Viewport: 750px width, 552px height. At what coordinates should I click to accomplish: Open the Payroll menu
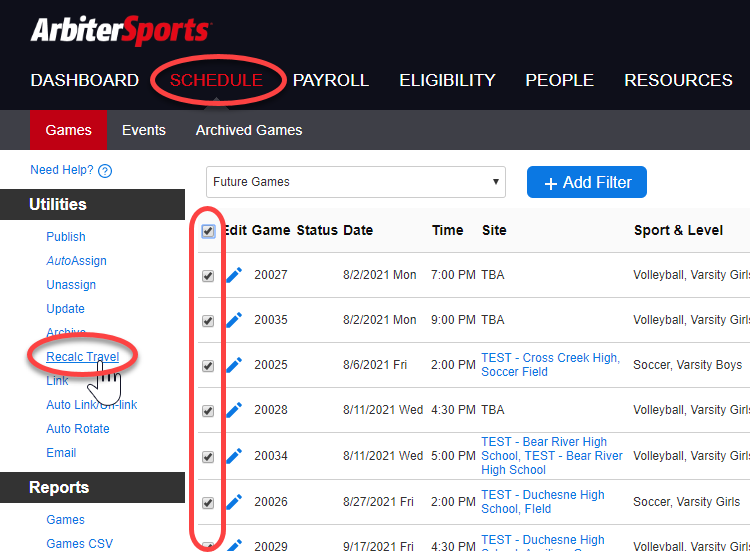click(x=331, y=80)
